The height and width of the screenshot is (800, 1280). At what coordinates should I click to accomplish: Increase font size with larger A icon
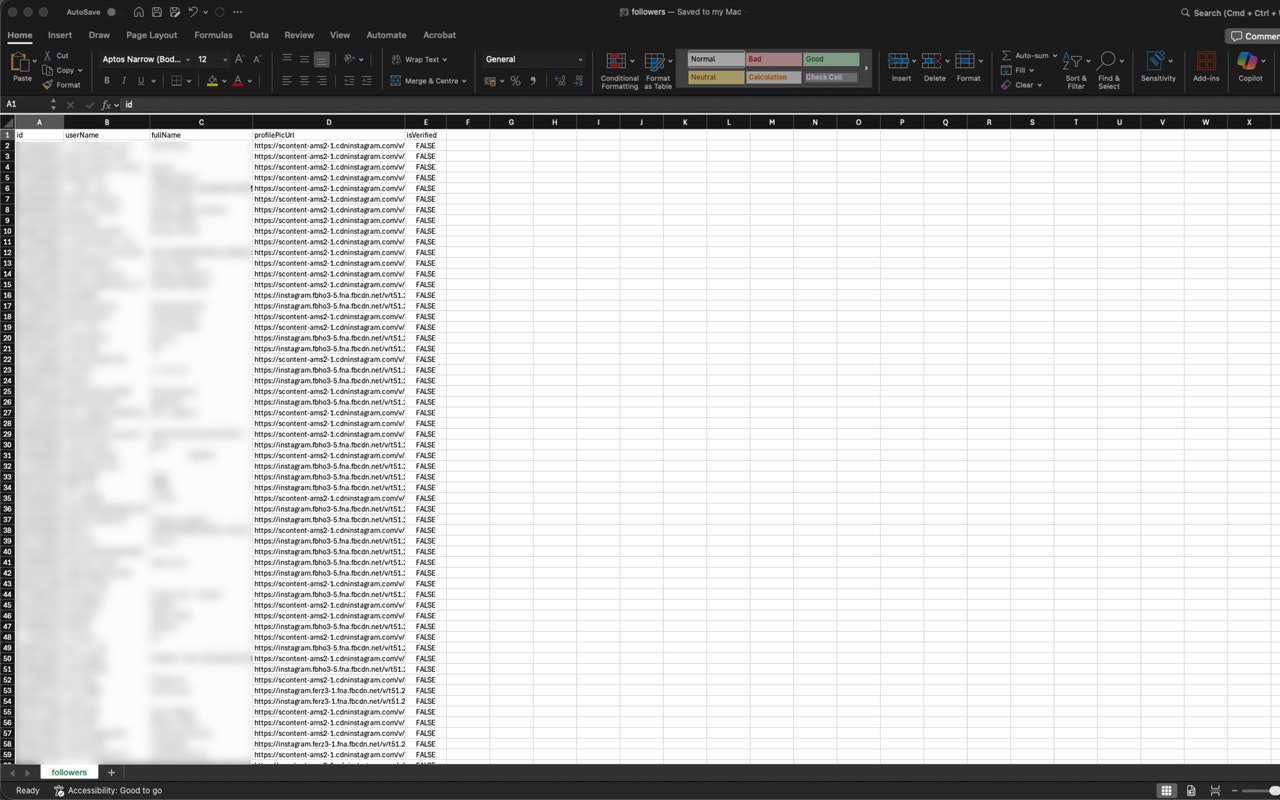click(239, 59)
